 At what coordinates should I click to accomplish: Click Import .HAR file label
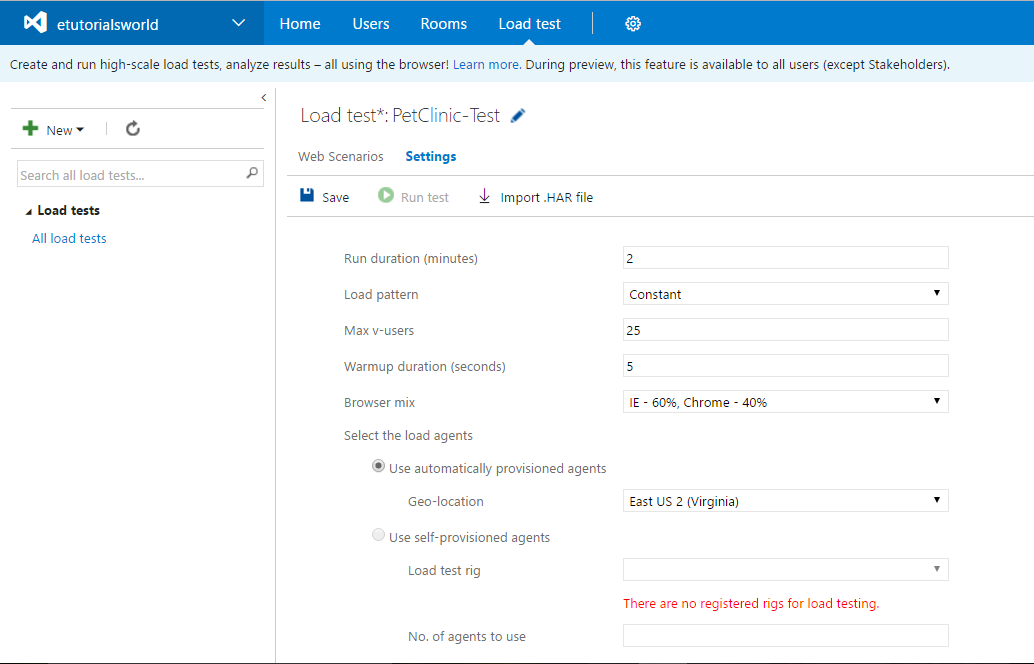tap(547, 197)
